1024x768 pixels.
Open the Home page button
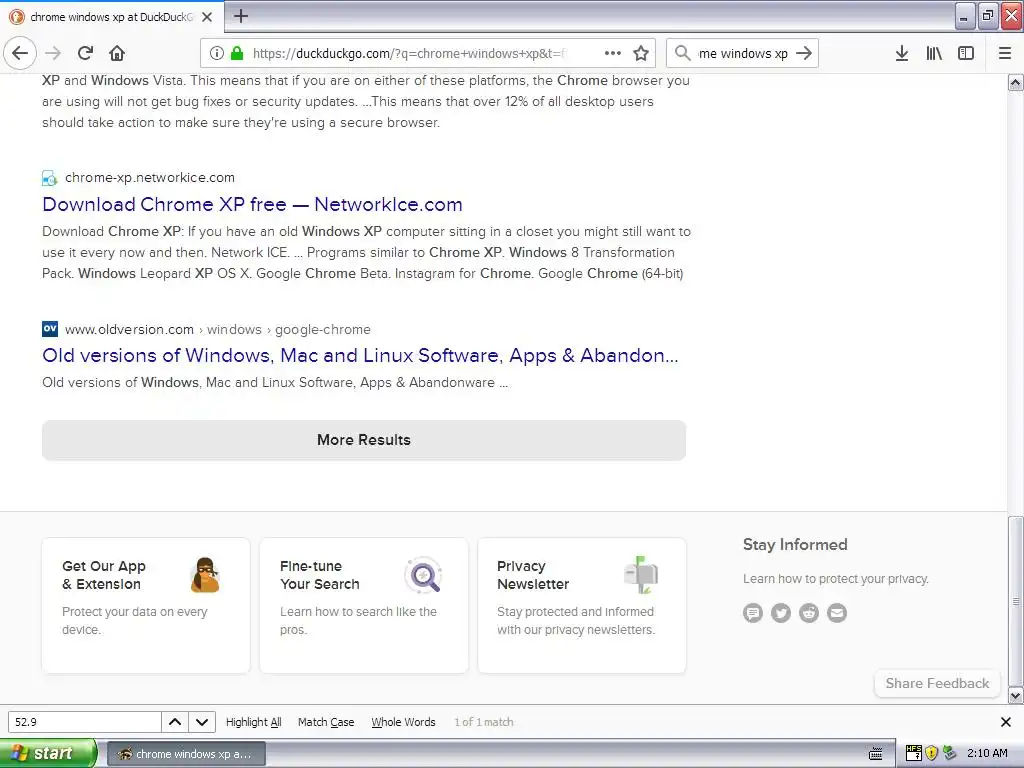click(x=117, y=53)
